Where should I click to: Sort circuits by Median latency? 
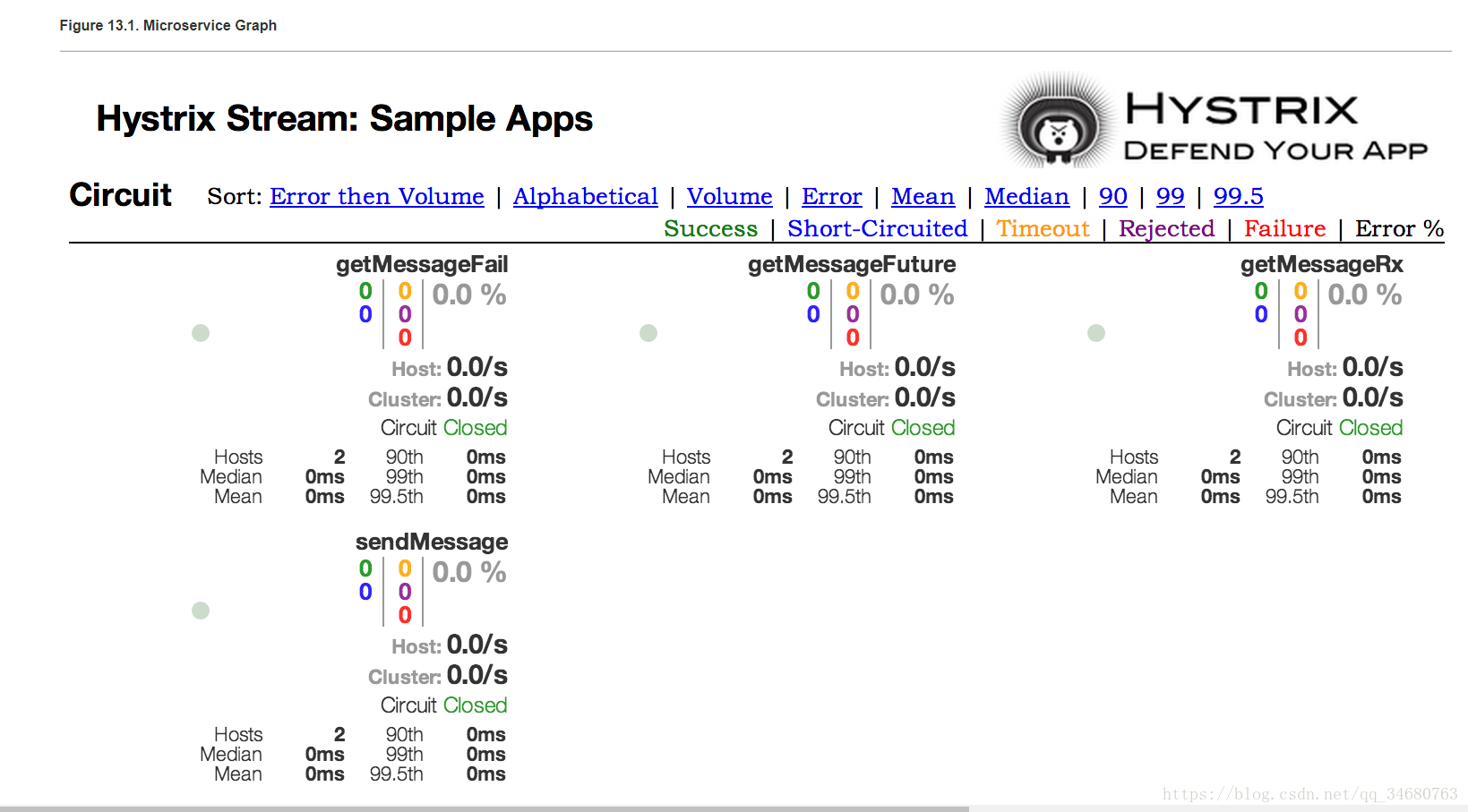(1027, 197)
